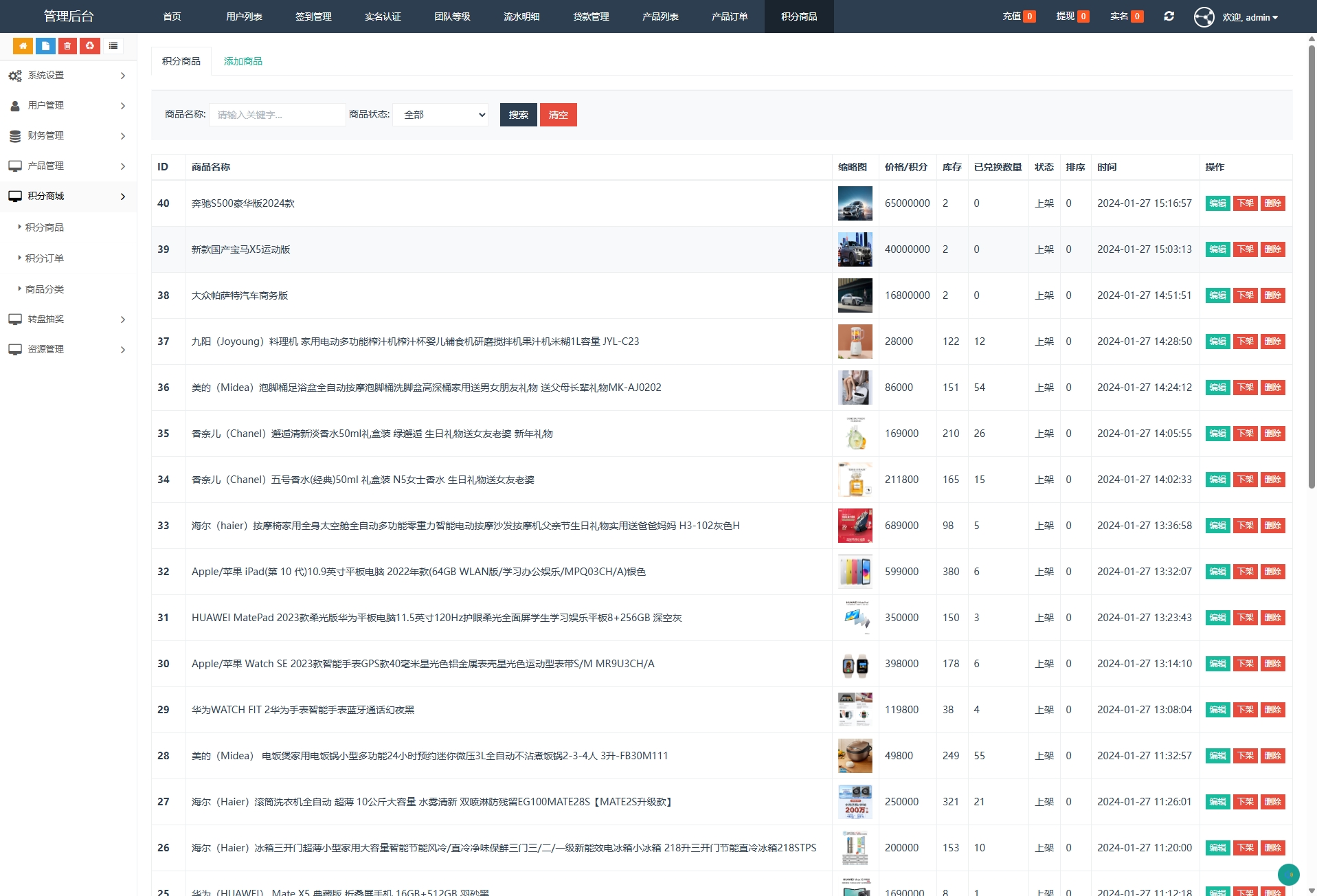Click the red recycle icon button
Screen dimensions: 1317x896
89,46
